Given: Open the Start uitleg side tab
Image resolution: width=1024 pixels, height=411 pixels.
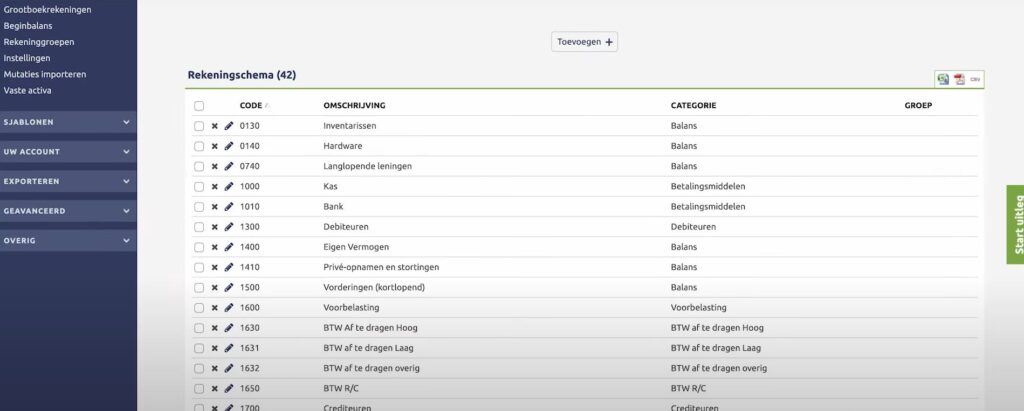Looking at the screenshot, I should (x=1015, y=223).
